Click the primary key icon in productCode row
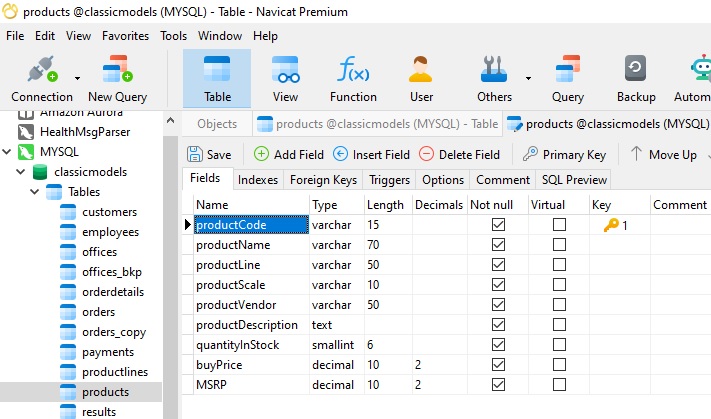This screenshot has height=419, width=711. click(611, 225)
